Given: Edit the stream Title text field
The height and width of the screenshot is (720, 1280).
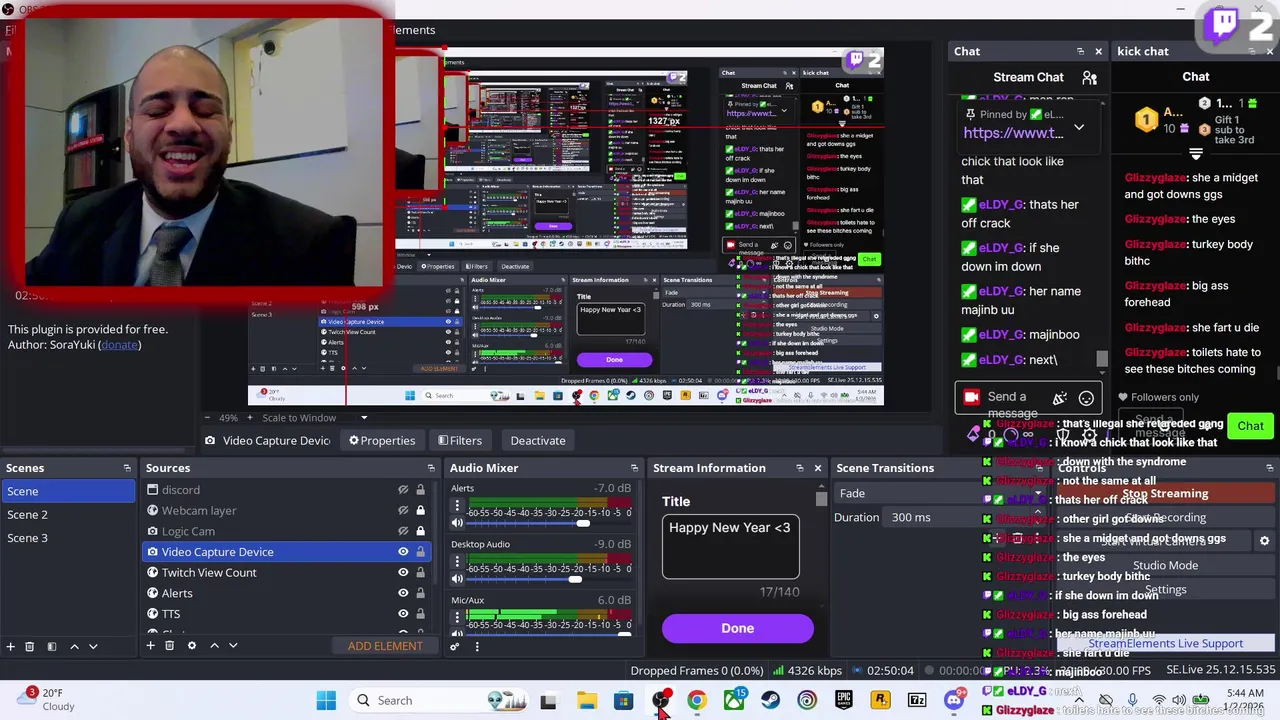Looking at the screenshot, I should tap(731, 547).
